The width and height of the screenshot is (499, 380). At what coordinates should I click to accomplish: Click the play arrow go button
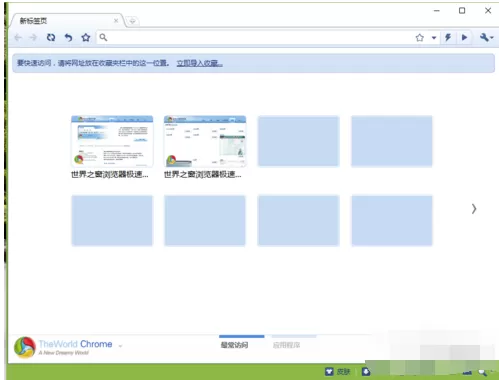[464, 37]
